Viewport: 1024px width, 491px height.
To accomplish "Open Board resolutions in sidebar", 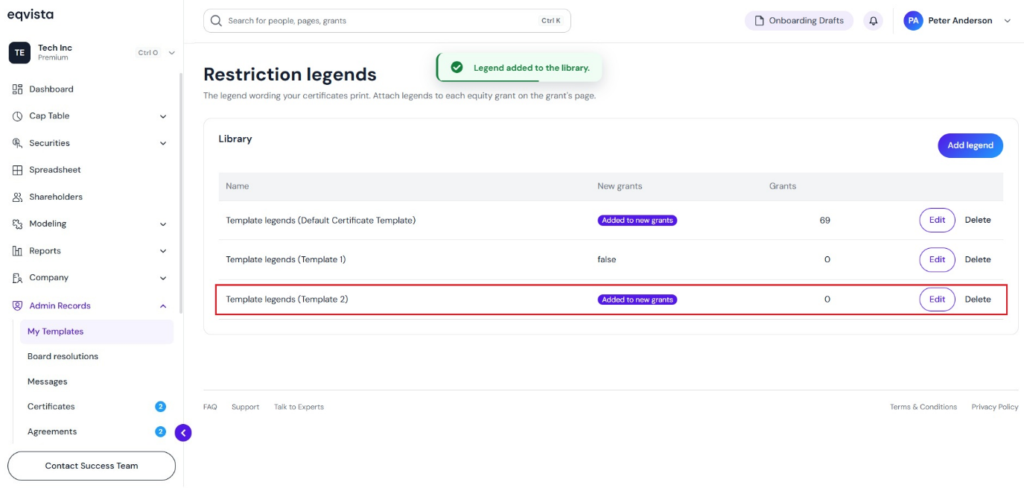I will (x=63, y=356).
